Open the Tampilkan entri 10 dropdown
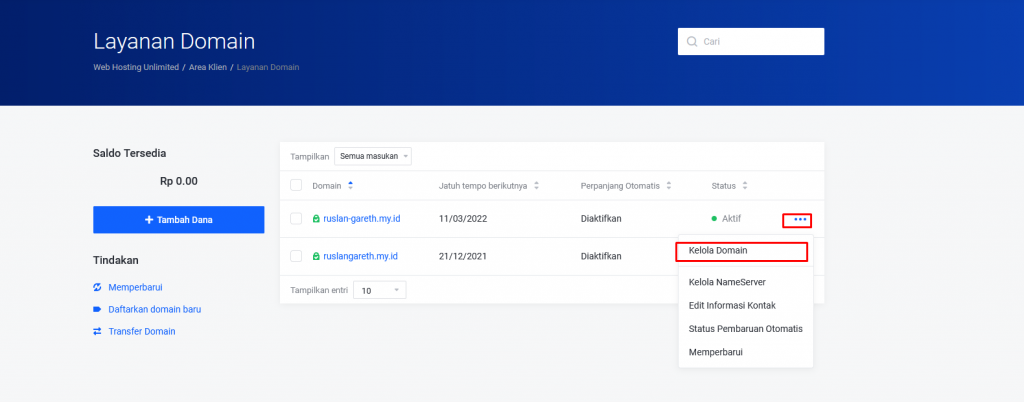This screenshot has height=402, width=1024. pyautogui.click(x=380, y=290)
